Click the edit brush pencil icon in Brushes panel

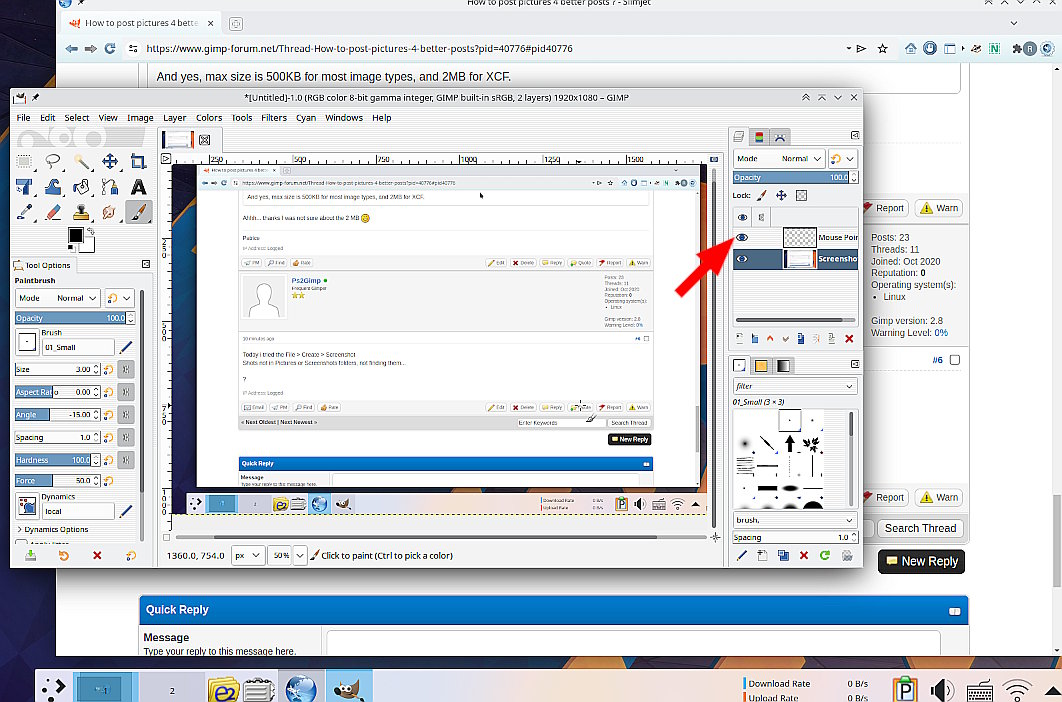742,556
